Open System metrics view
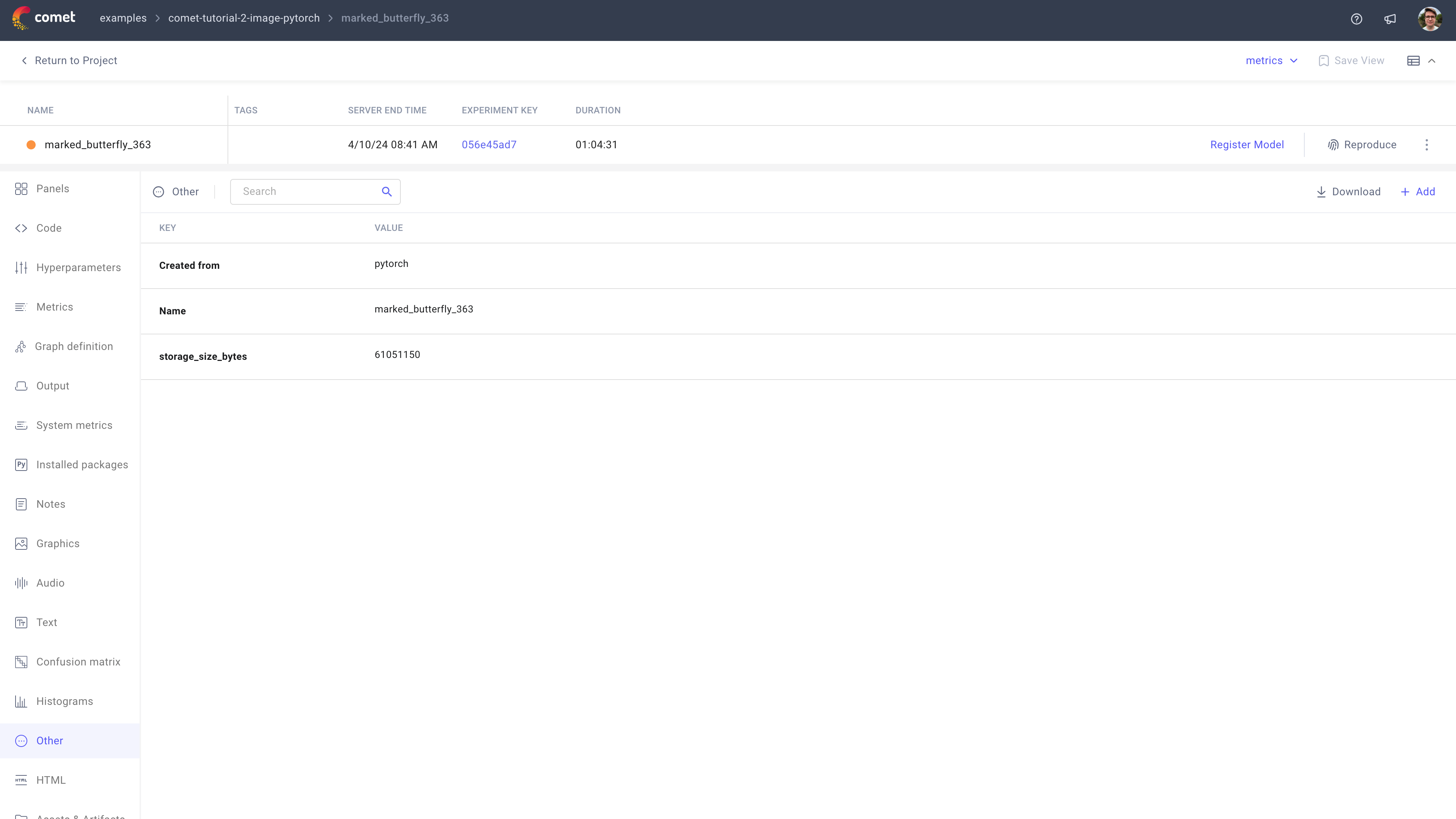This screenshot has width=1456, height=819. point(74,425)
